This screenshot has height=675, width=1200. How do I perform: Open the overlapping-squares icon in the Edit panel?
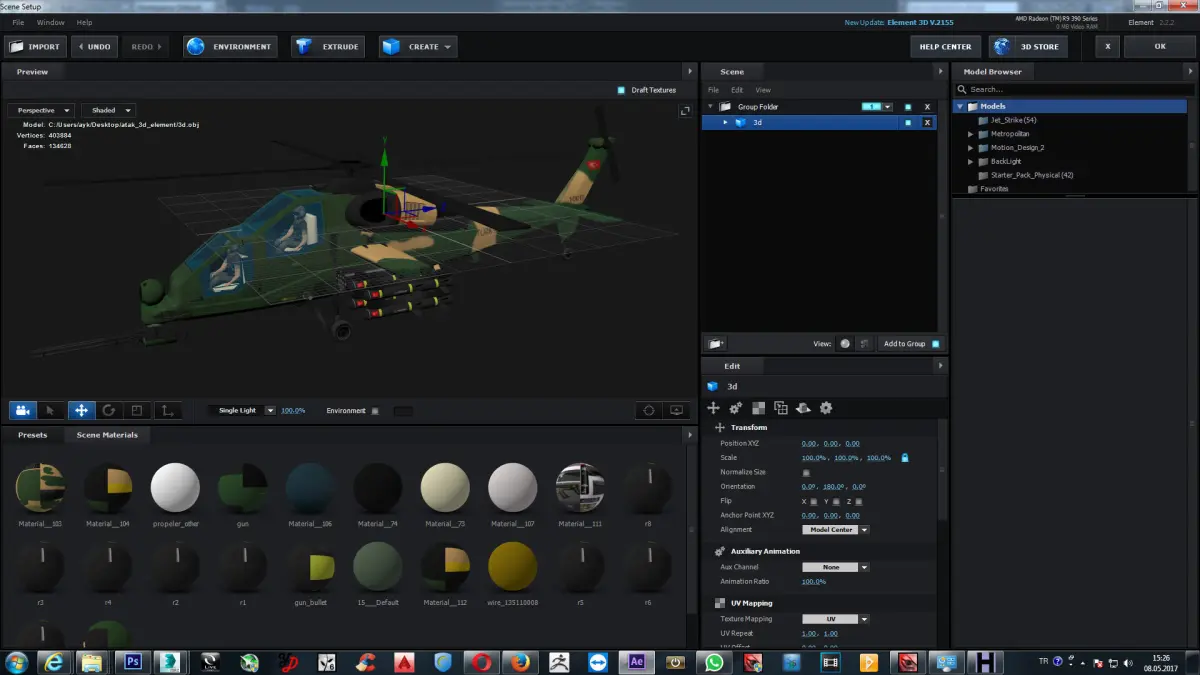point(781,408)
